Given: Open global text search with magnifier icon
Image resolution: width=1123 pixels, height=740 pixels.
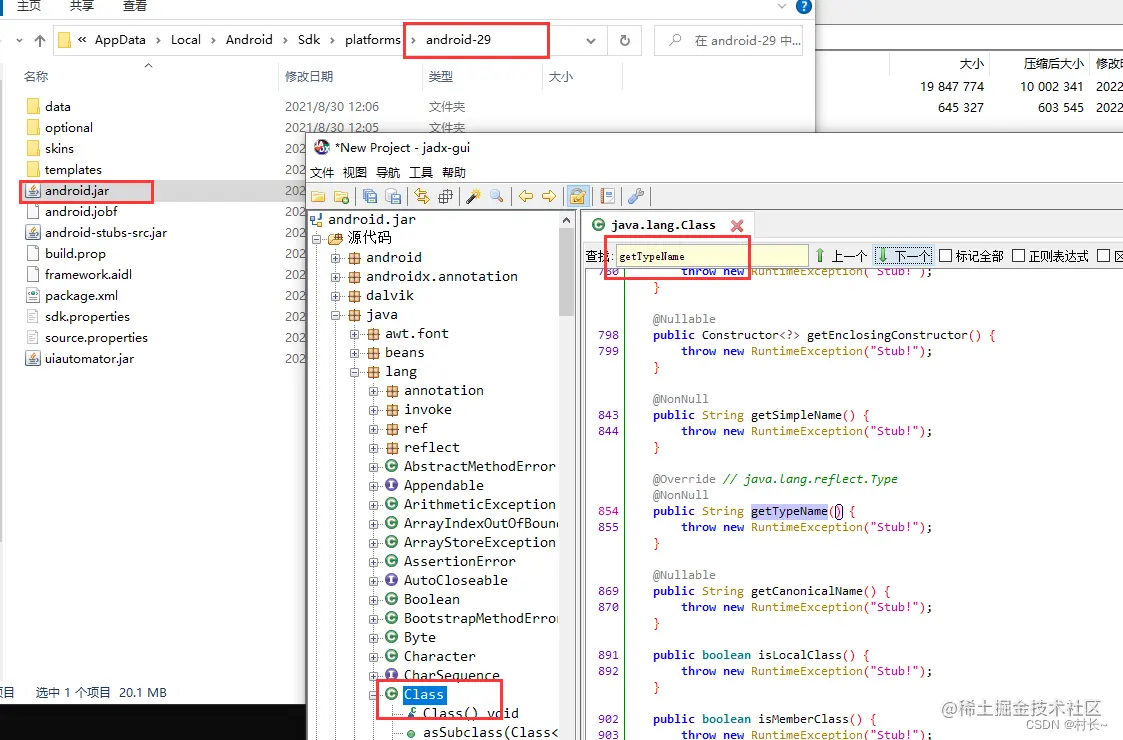Looking at the screenshot, I should pos(497,196).
